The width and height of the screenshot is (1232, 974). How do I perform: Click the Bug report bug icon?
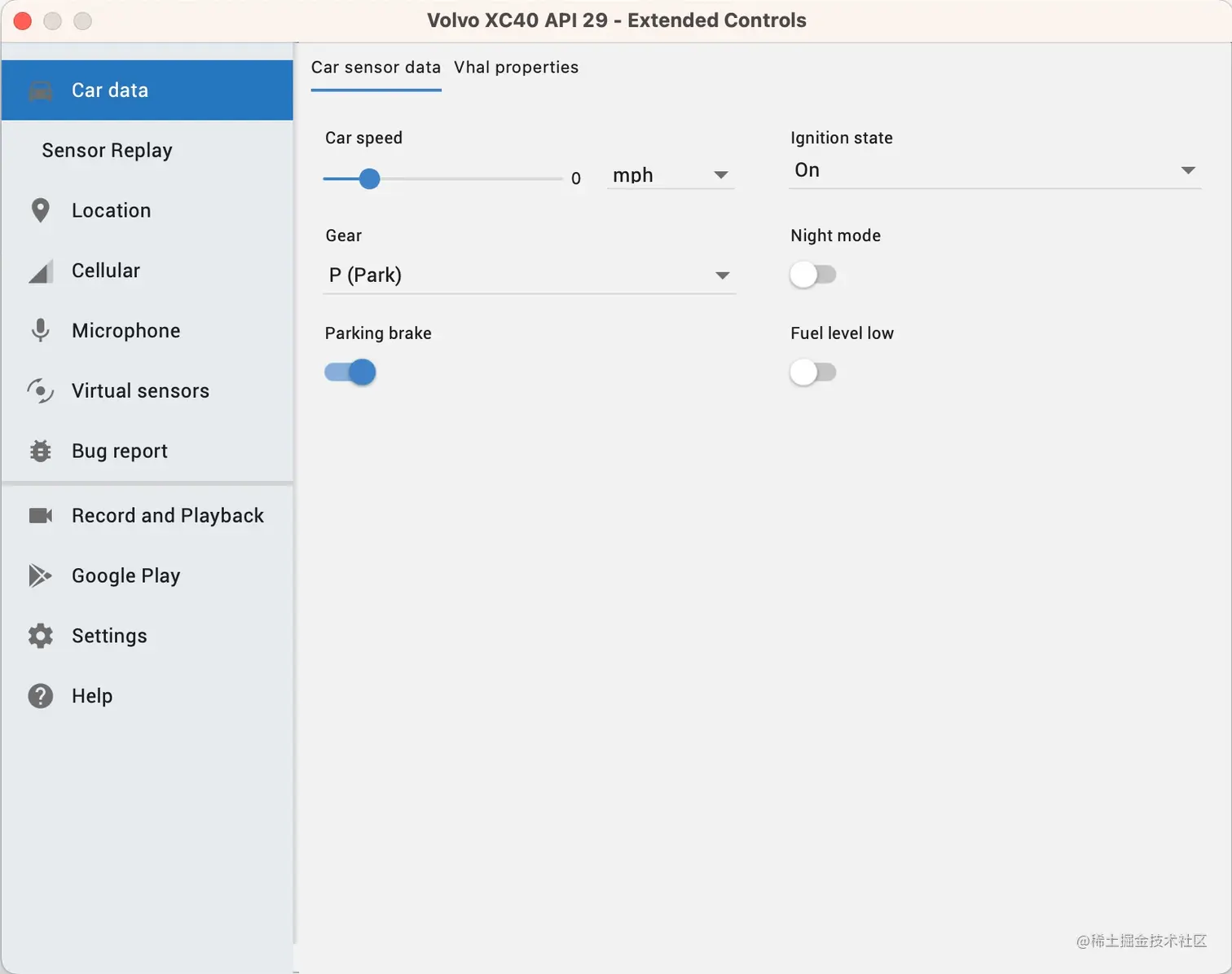[40, 451]
